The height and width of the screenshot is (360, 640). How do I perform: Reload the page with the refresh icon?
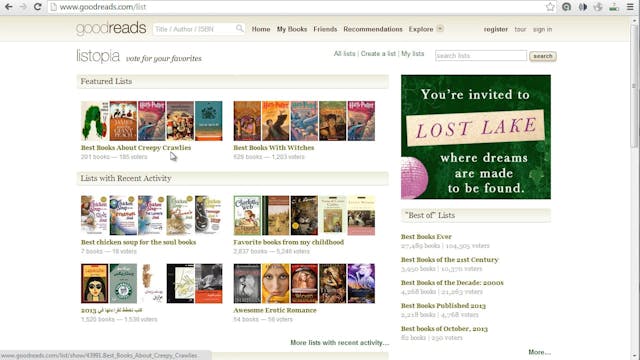point(37,7)
